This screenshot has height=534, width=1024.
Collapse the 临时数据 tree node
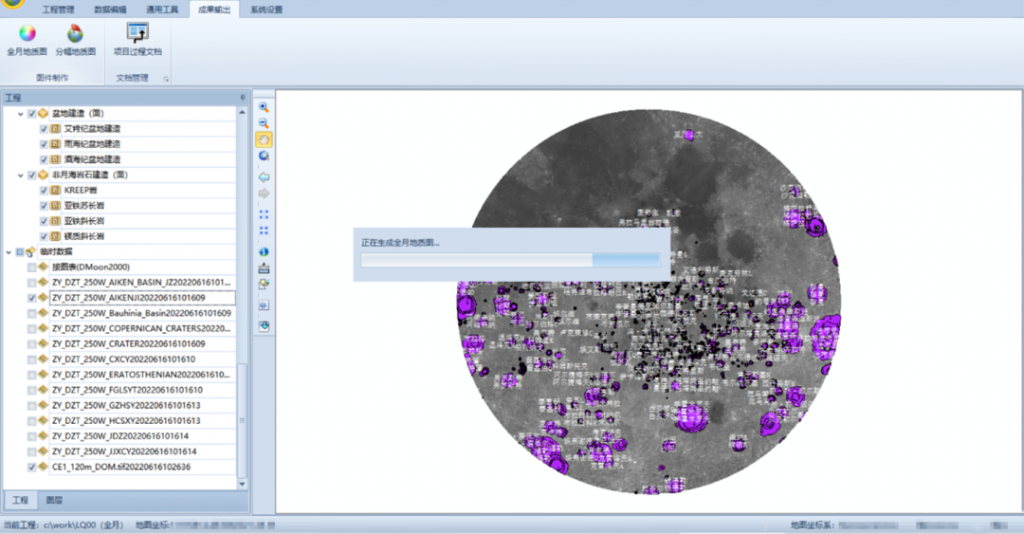[x=8, y=252]
